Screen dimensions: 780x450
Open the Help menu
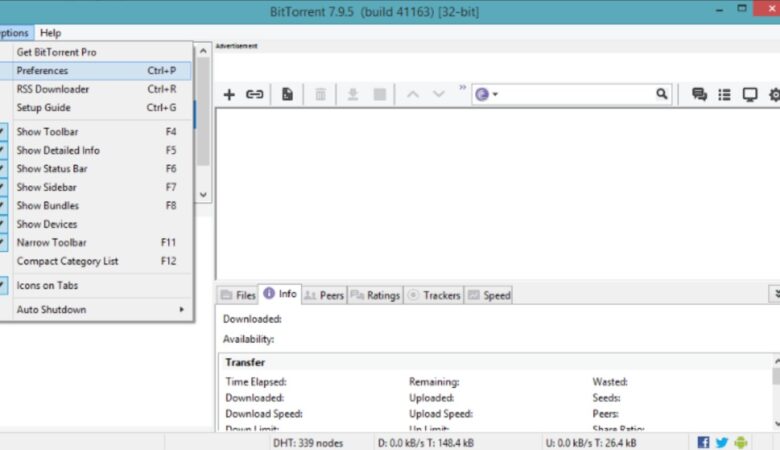click(50, 33)
